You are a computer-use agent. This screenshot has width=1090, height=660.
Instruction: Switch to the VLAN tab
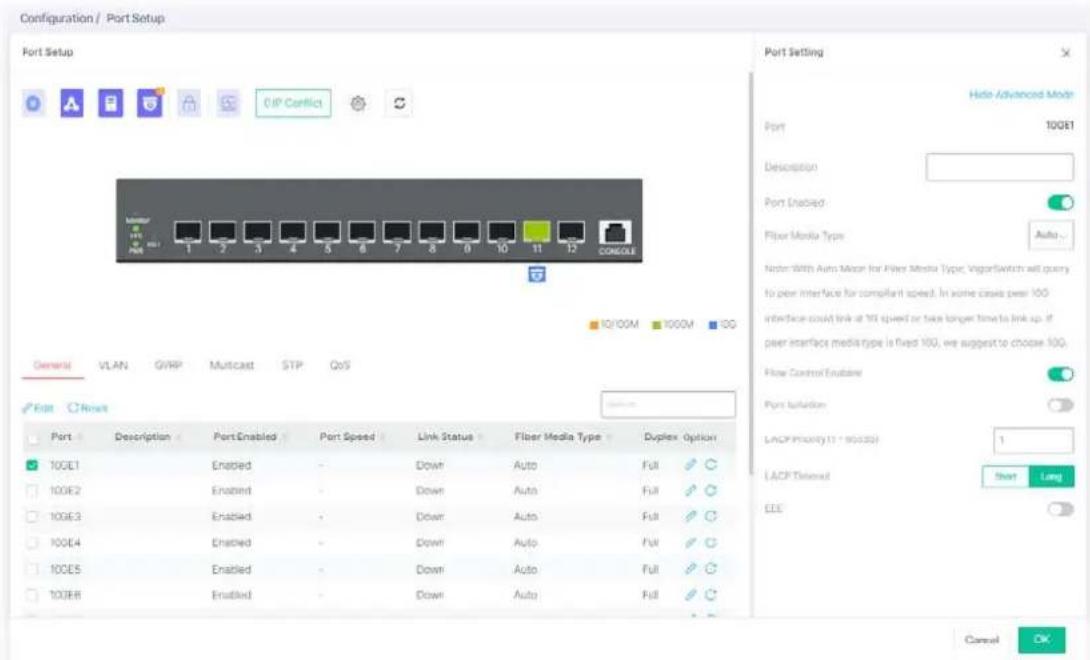click(x=113, y=365)
